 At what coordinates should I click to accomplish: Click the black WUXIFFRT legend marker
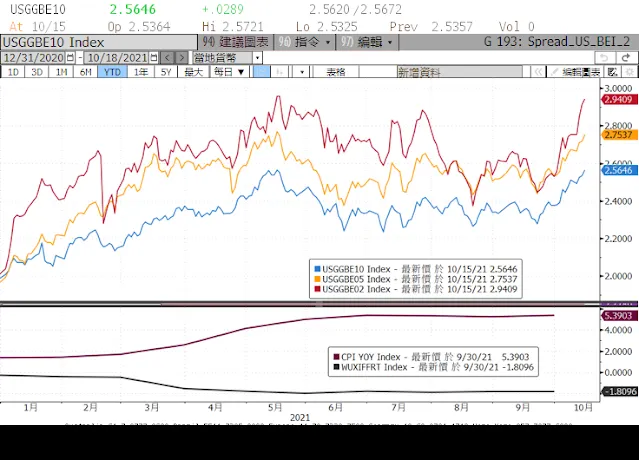(336, 367)
